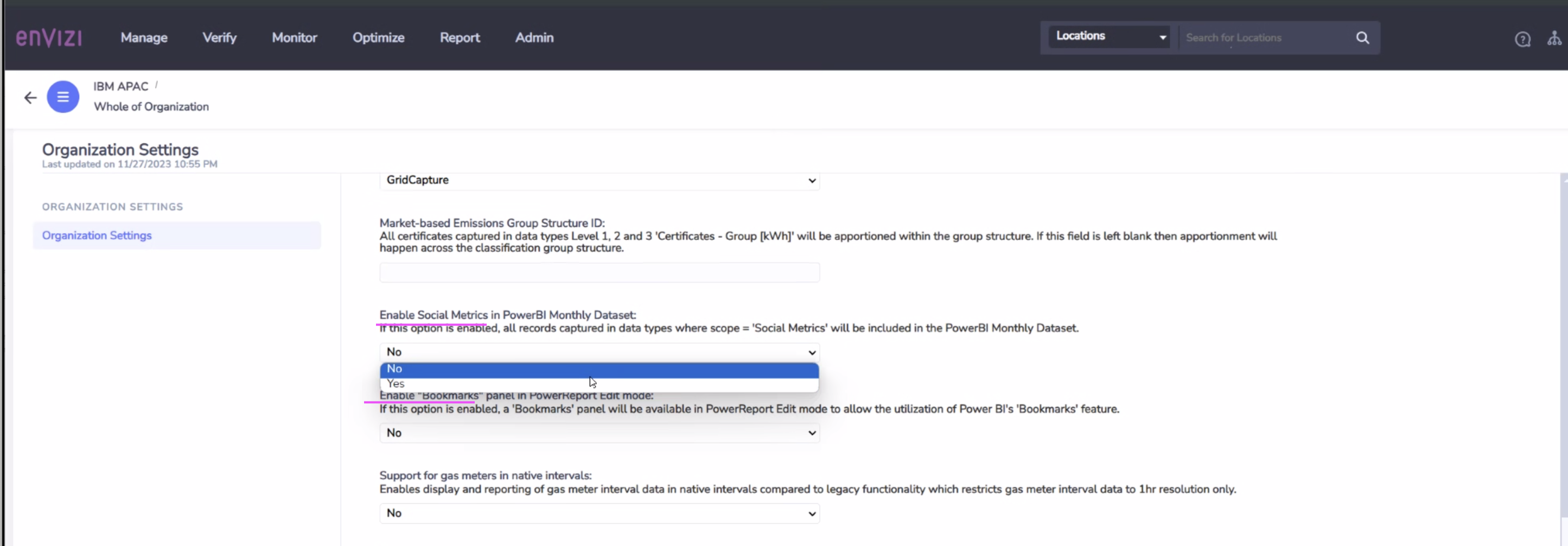Click the search magnifier icon
The width and height of the screenshot is (1568, 546).
click(1363, 38)
